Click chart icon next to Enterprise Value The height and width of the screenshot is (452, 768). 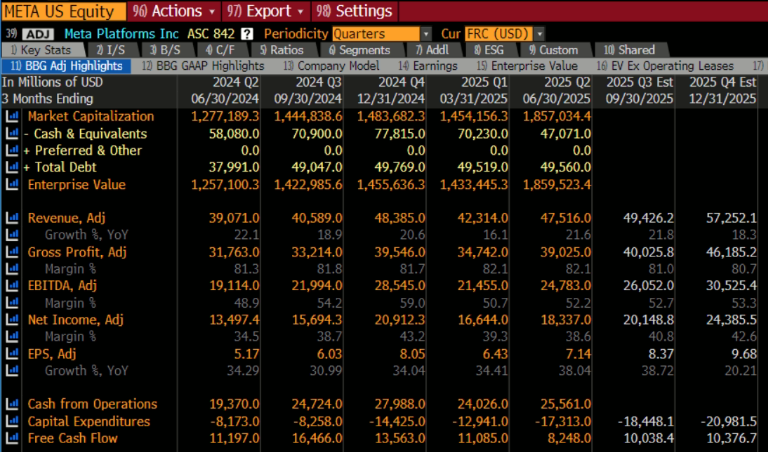tap(12, 184)
